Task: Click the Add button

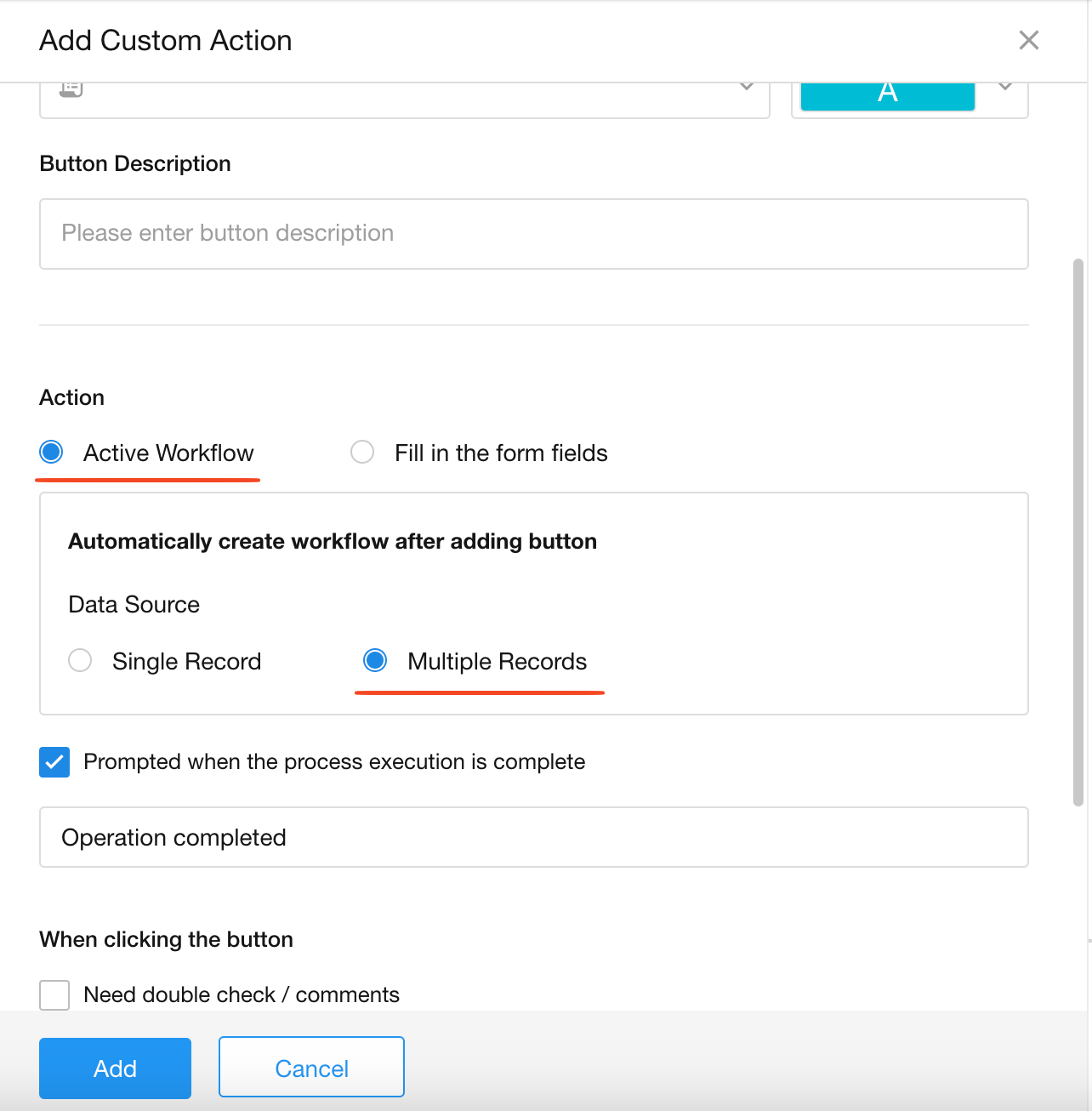Action: coord(115,1068)
